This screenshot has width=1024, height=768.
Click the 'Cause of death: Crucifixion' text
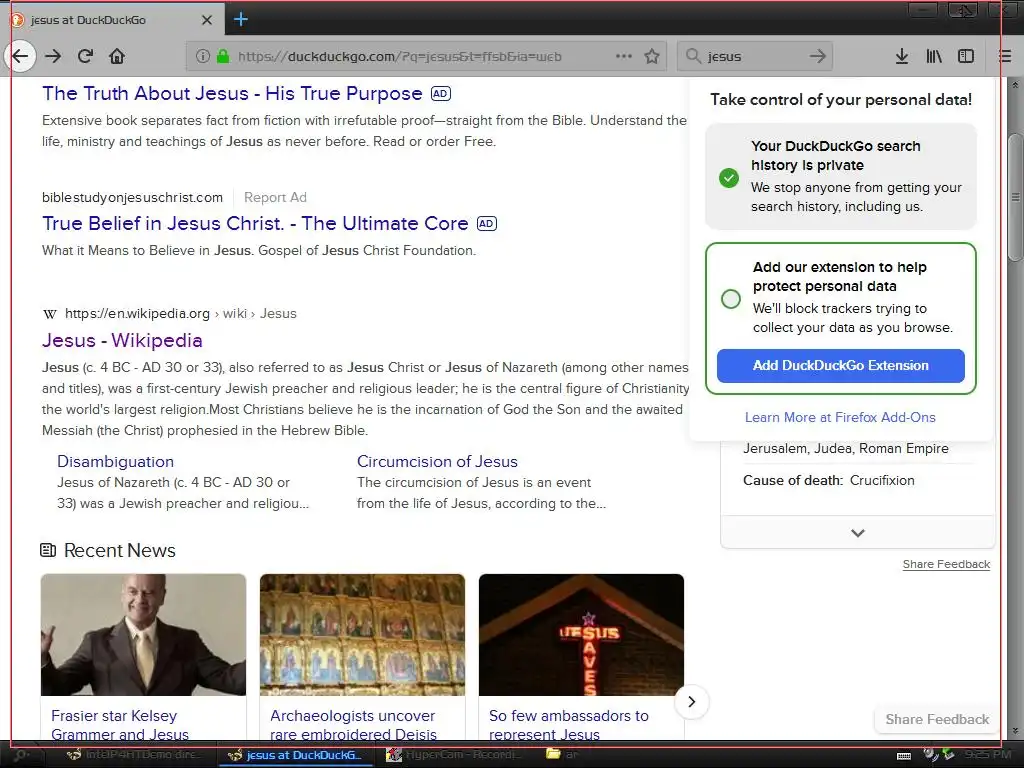pyautogui.click(x=829, y=481)
